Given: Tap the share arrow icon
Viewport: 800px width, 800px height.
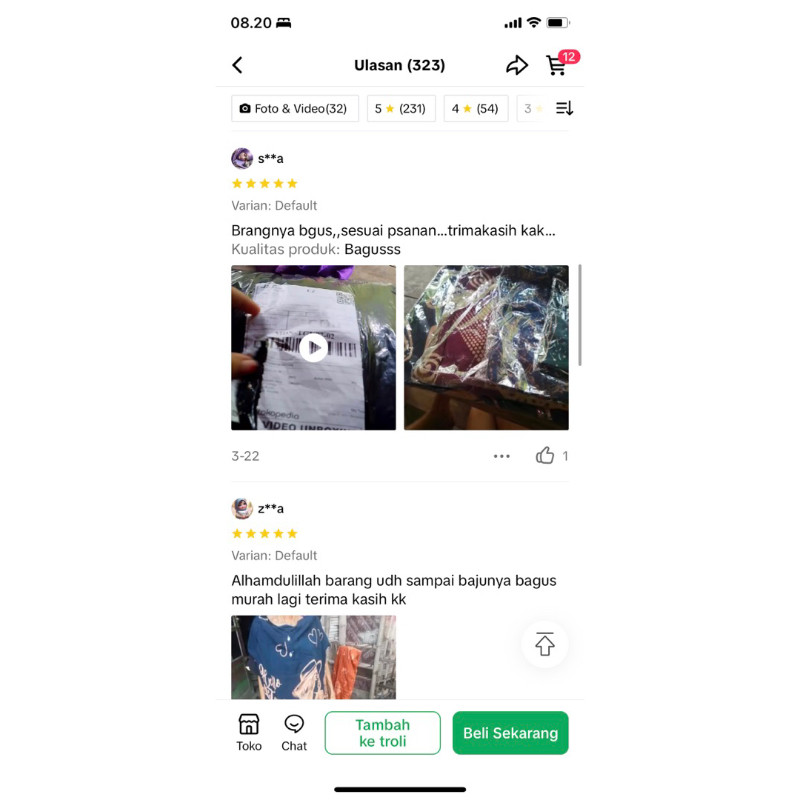Looking at the screenshot, I should [x=516, y=65].
